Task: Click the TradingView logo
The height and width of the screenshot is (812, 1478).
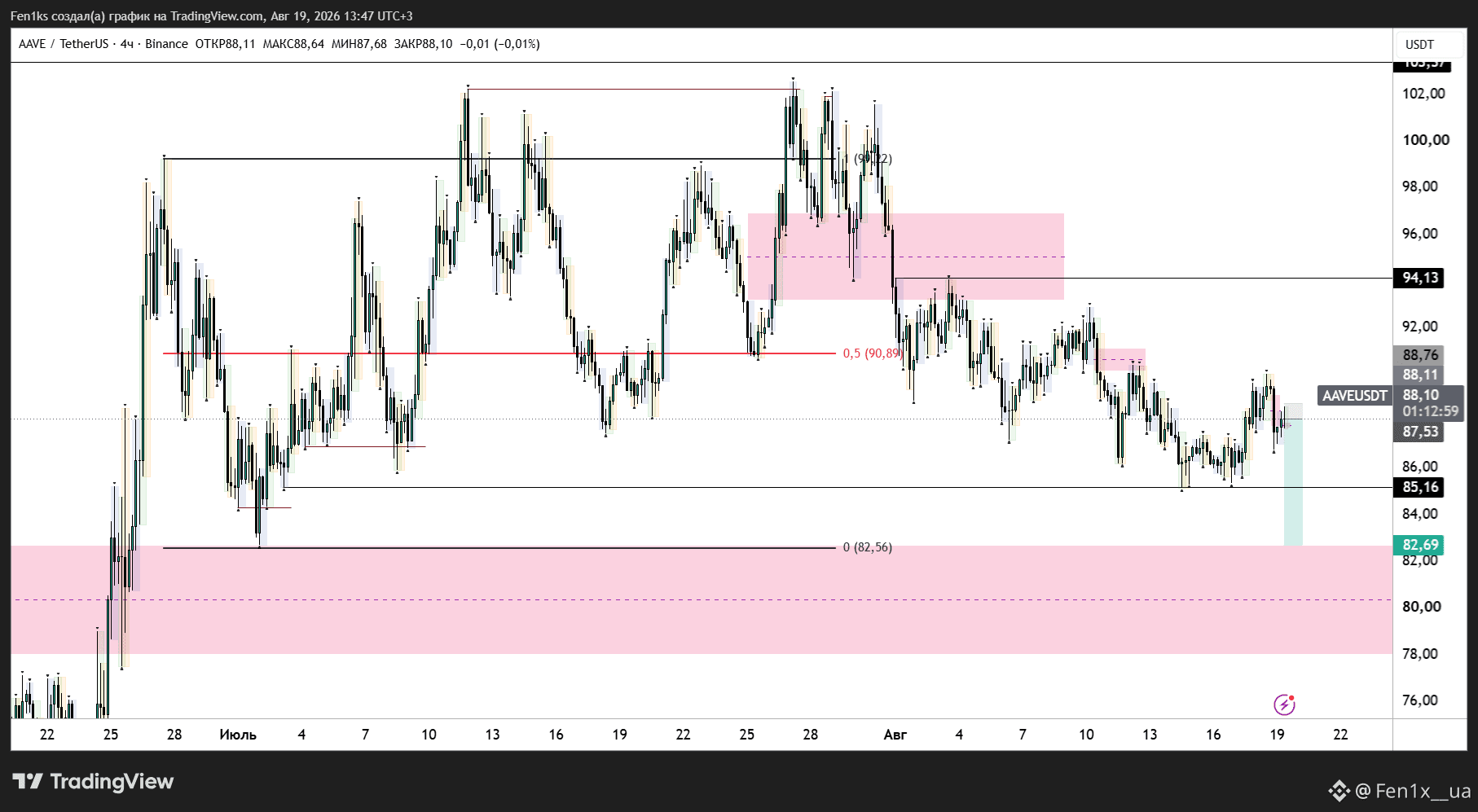Action: 94,782
